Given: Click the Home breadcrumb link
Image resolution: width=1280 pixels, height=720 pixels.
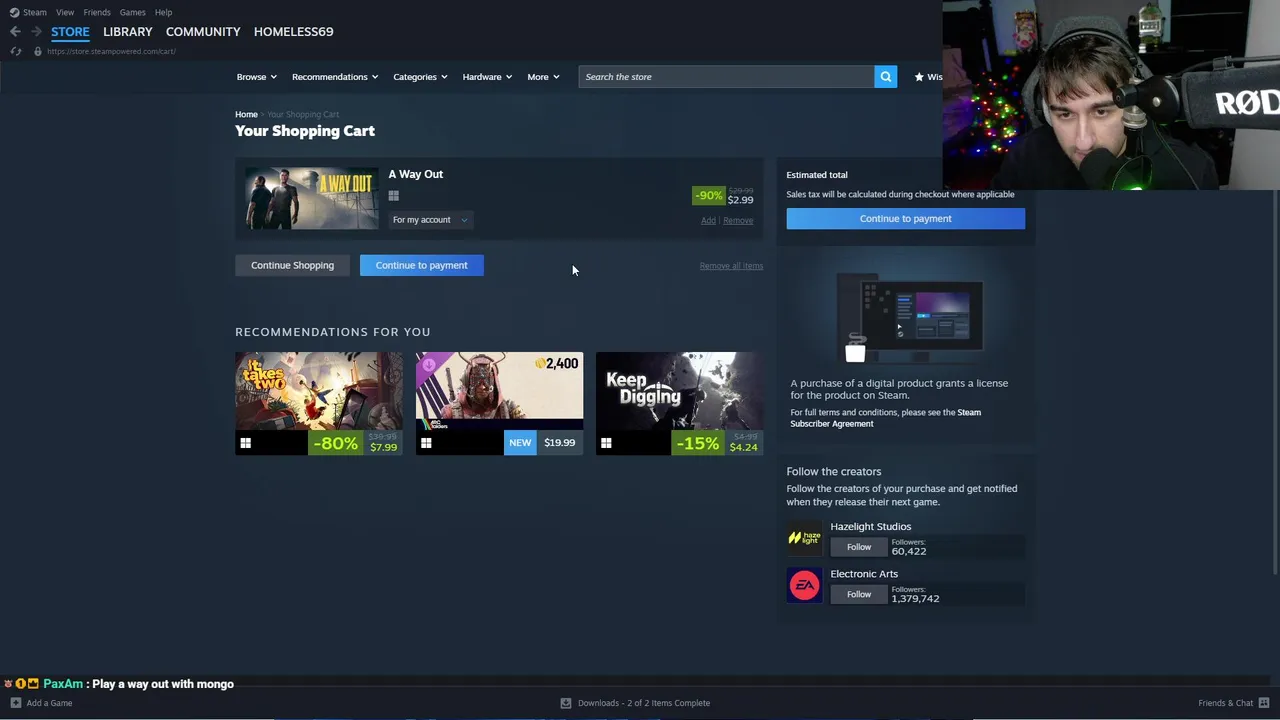Looking at the screenshot, I should coord(246,114).
